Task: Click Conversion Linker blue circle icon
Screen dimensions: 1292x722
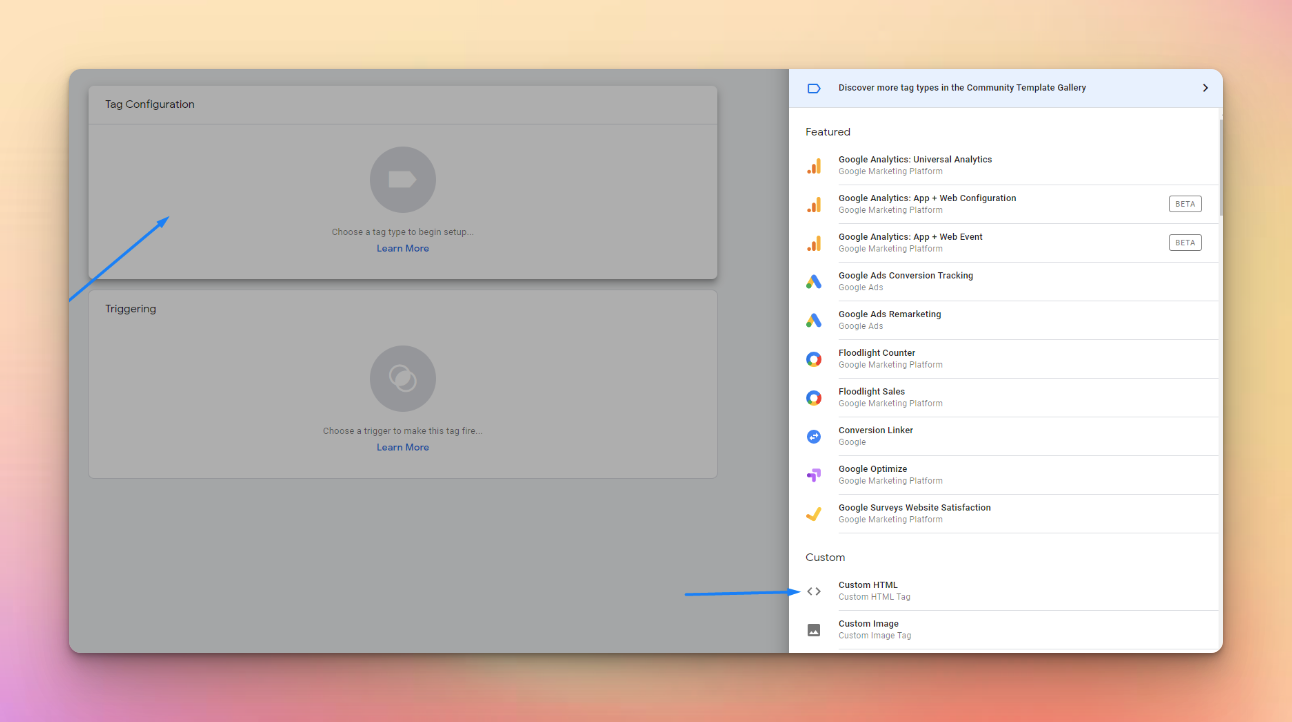Action: click(x=814, y=436)
